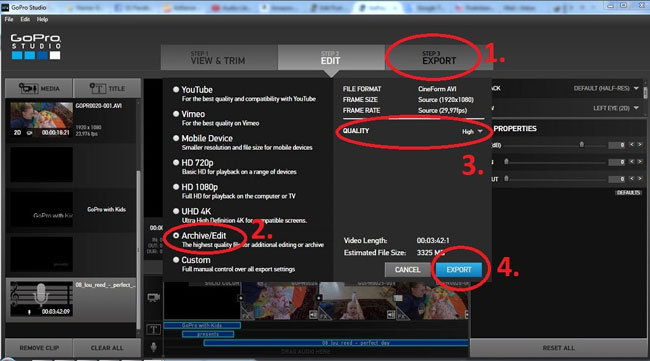
Task: Click increase arrow in the UT properties row
Action: (x=640, y=178)
